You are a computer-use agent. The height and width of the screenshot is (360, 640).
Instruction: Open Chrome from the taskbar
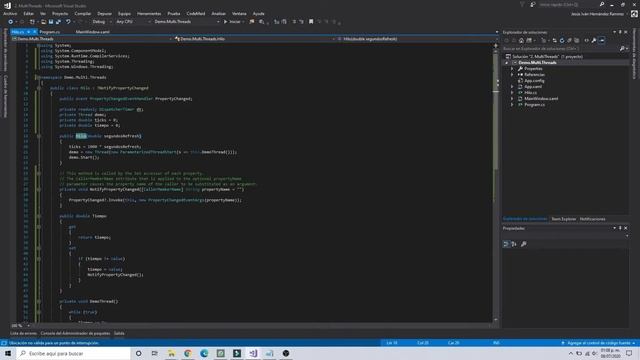click(x=187, y=353)
